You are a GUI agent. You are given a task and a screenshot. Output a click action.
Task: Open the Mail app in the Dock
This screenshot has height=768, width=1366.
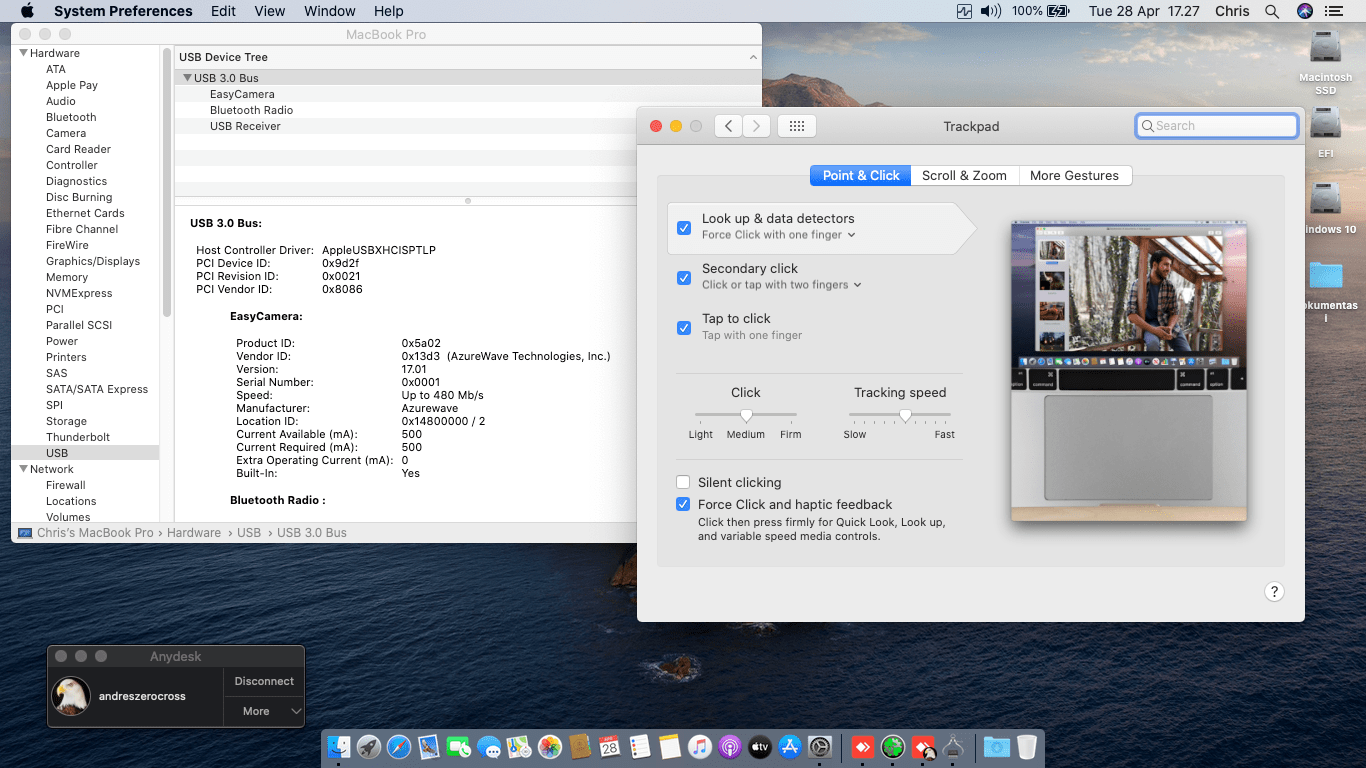tap(429, 746)
